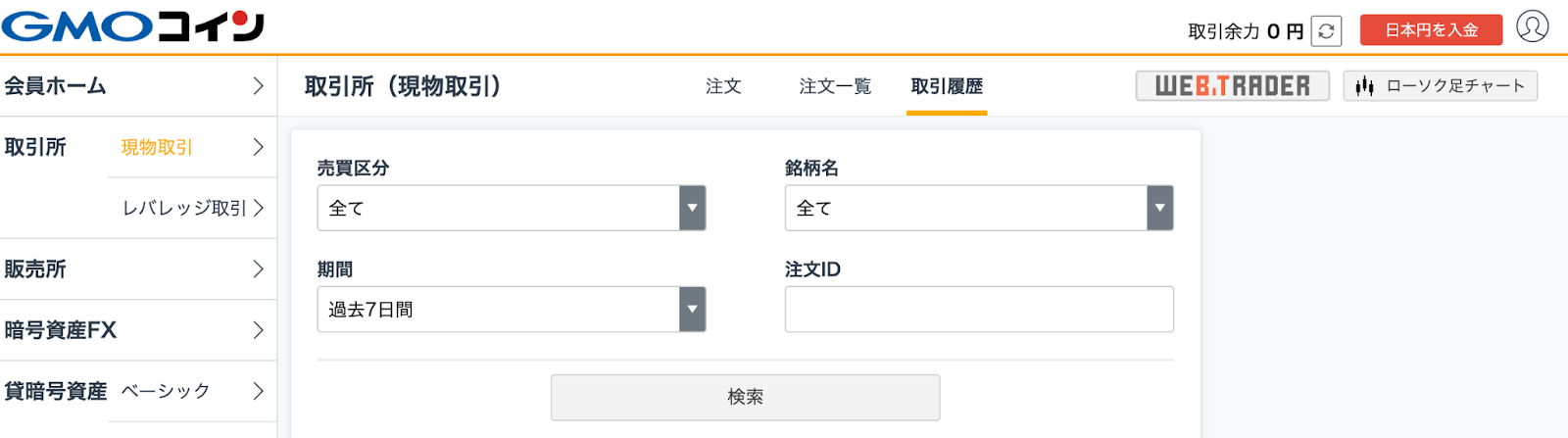Screen dimensions: 1568x438
Task: Select the 取引履歴 tab
Action: point(947,86)
